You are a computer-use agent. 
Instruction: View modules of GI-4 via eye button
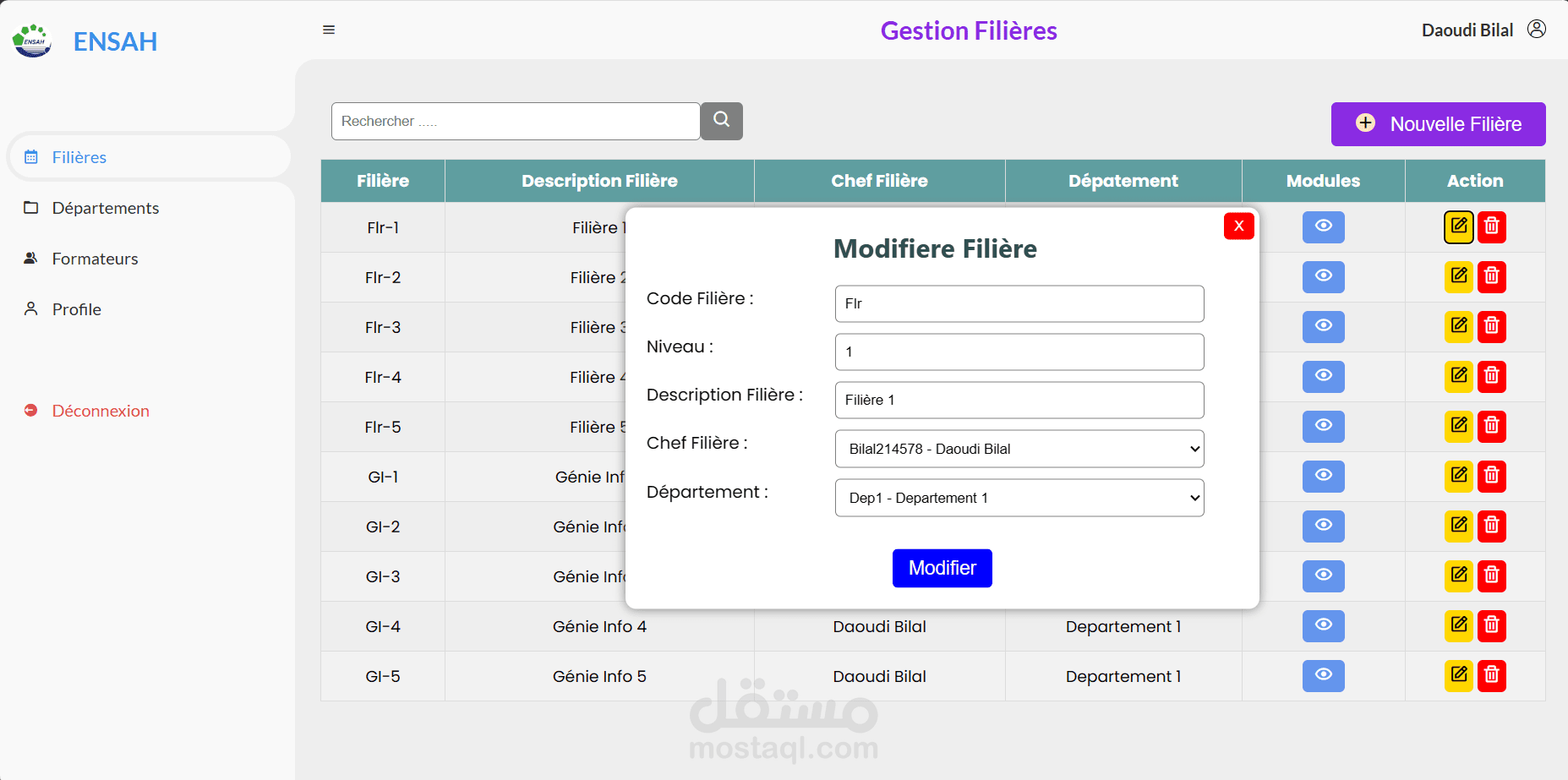1324,625
